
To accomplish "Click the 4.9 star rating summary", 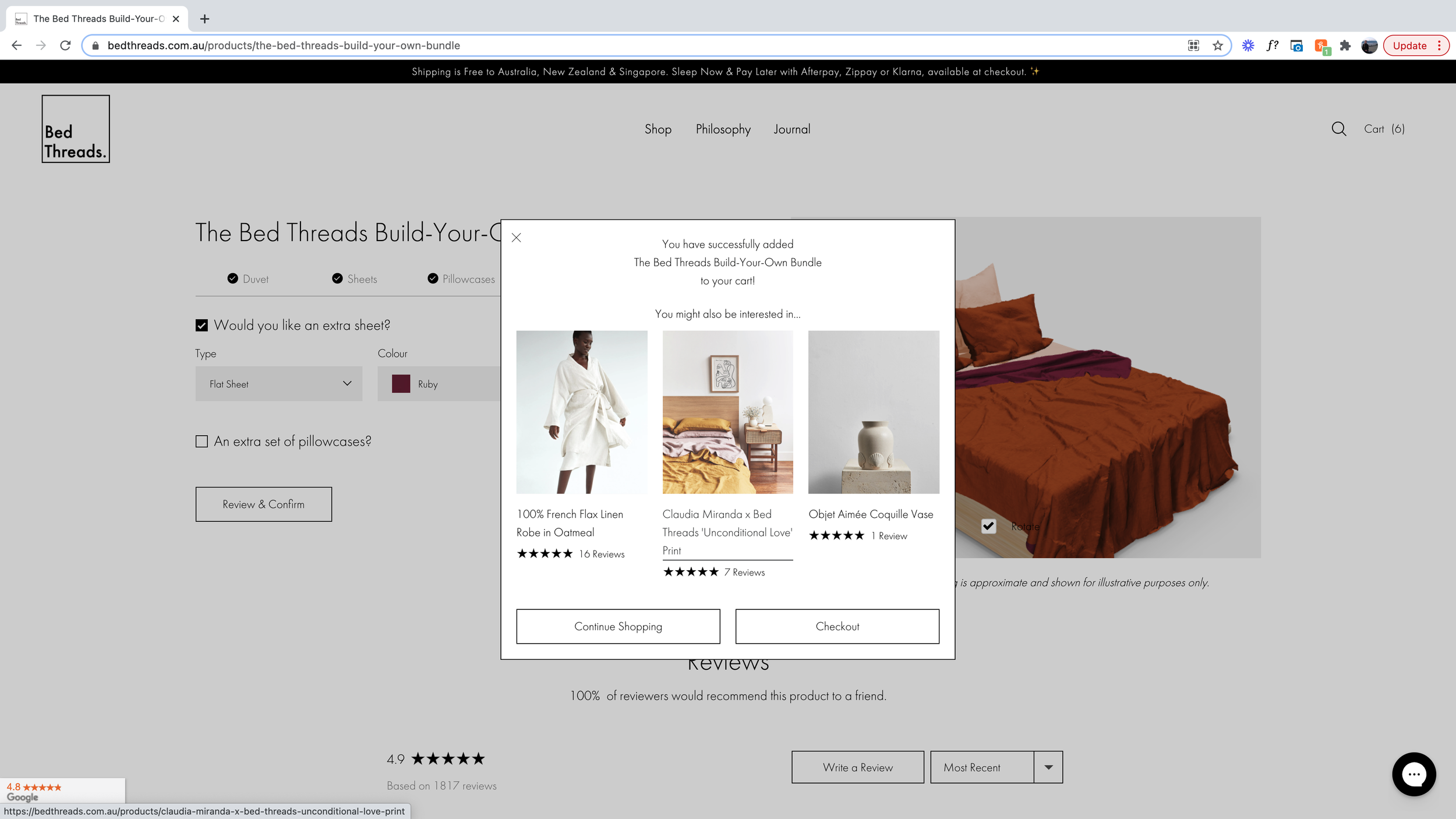I will click(436, 758).
